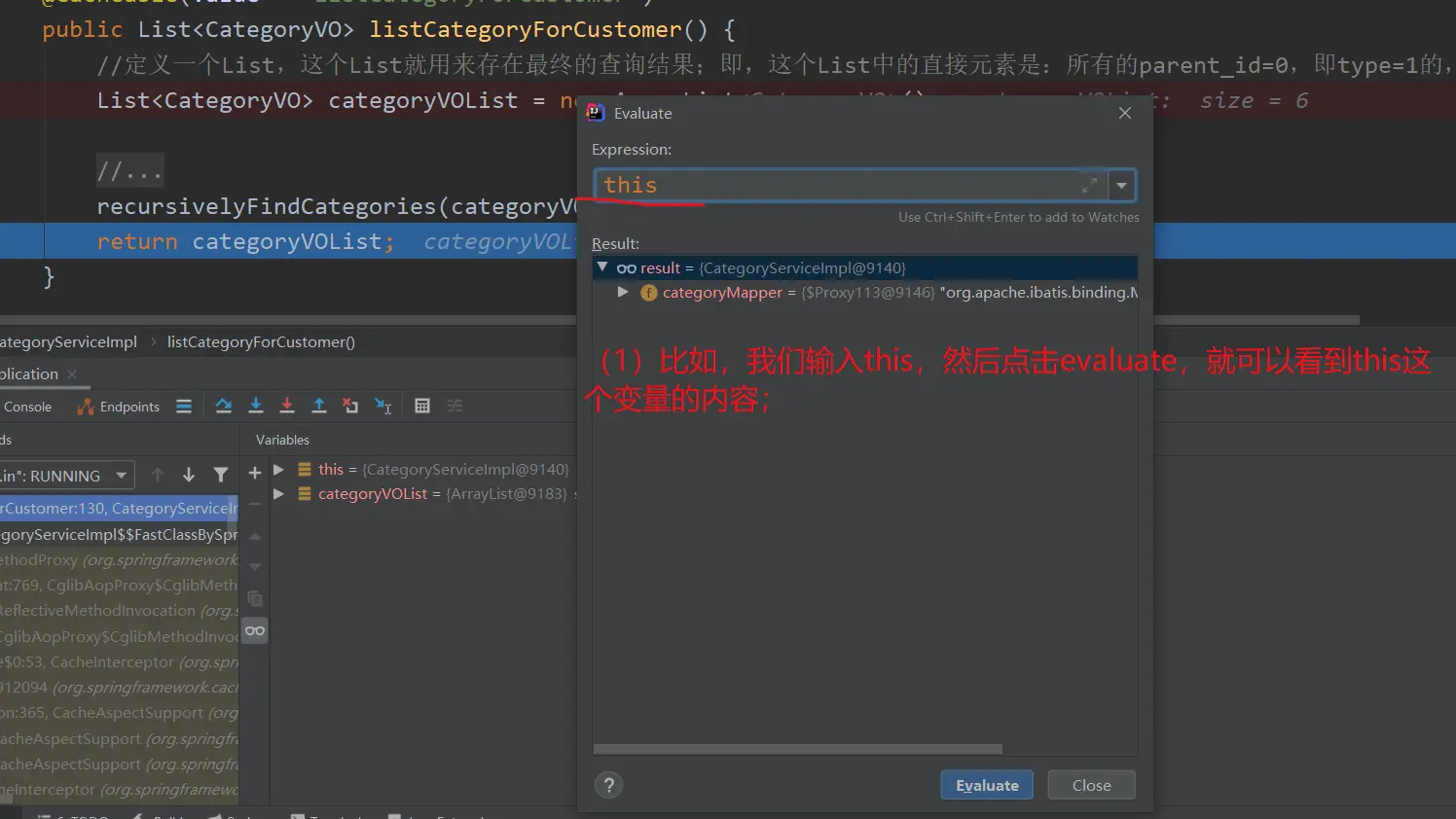The height and width of the screenshot is (819, 1456).
Task: Click Show Execution Point icon in debugger toolbar
Action: coord(184,407)
